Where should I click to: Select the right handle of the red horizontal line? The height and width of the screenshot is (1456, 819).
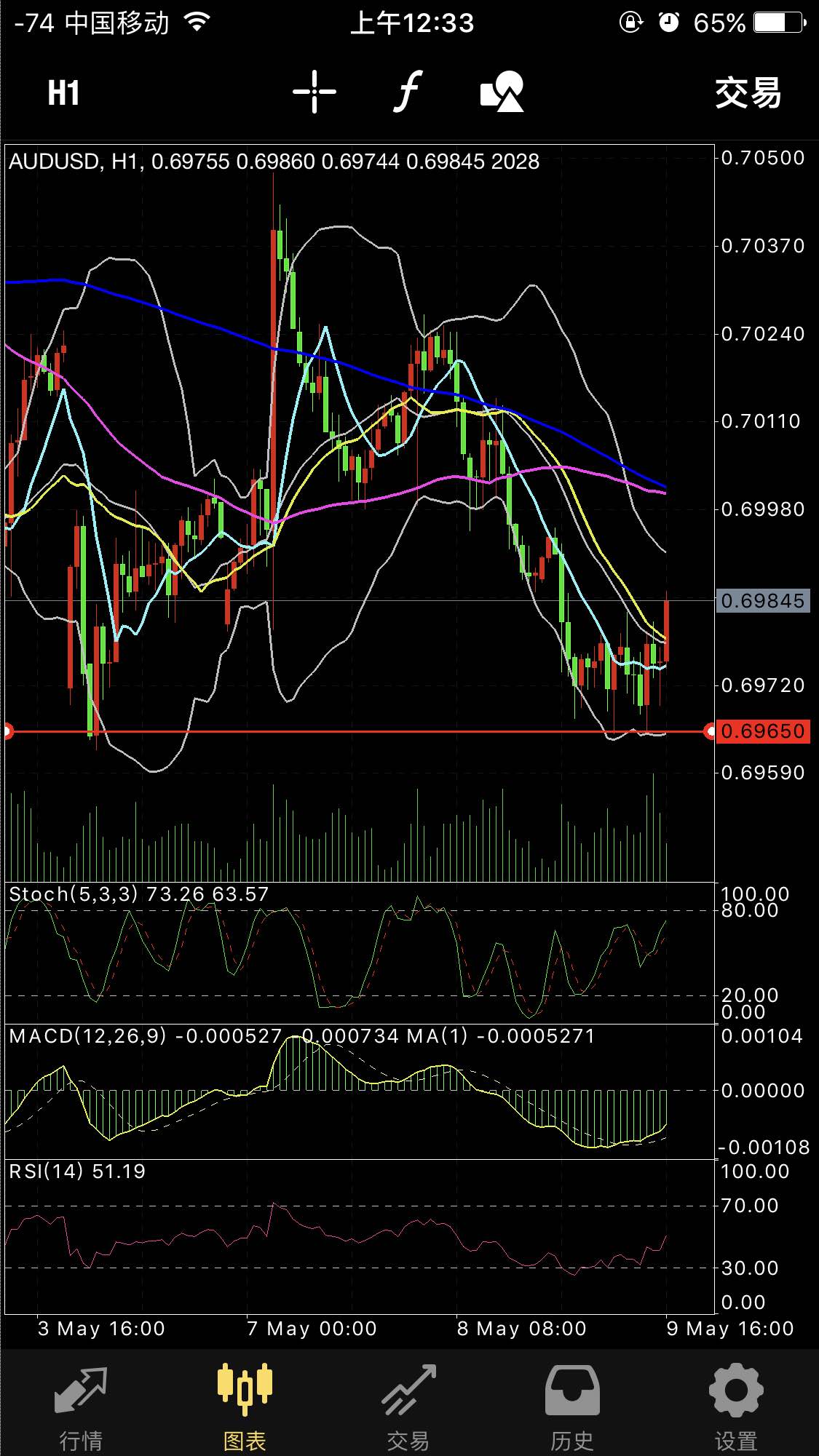click(x=710, y=731)
